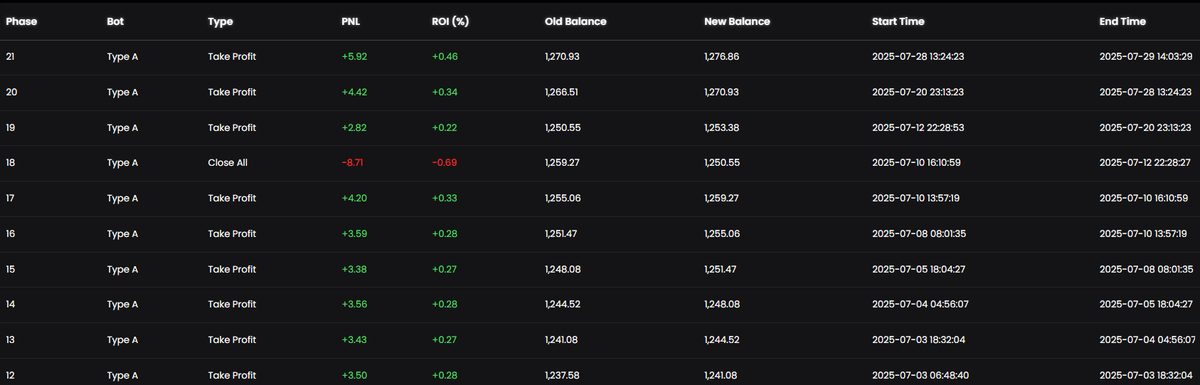Select phase number 21 cell
1200x385 pixels.
(x=11, y=57)
